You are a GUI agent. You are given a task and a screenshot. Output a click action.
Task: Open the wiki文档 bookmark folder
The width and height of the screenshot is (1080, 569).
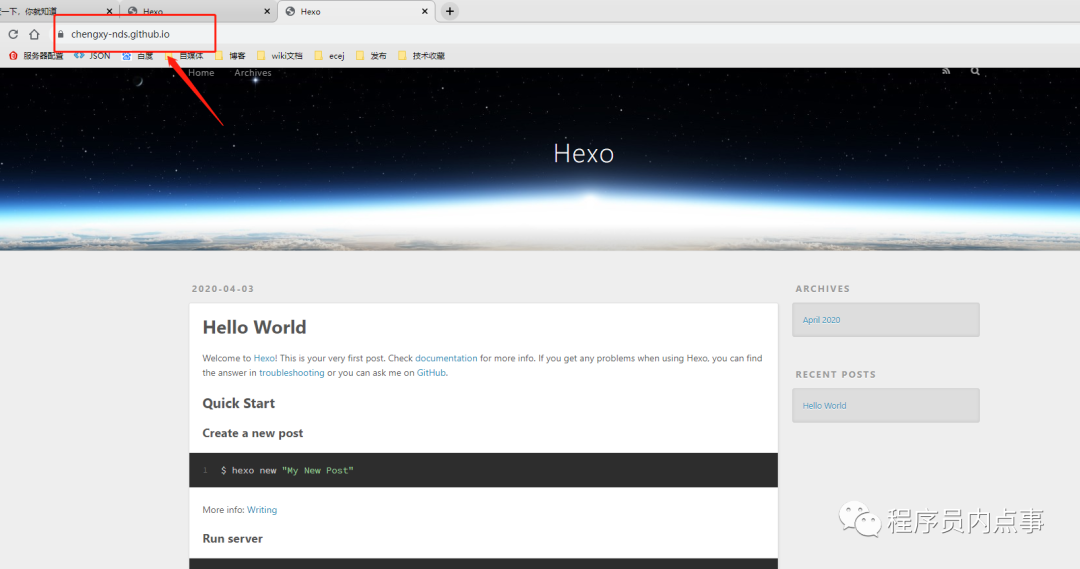coord(280,56)
